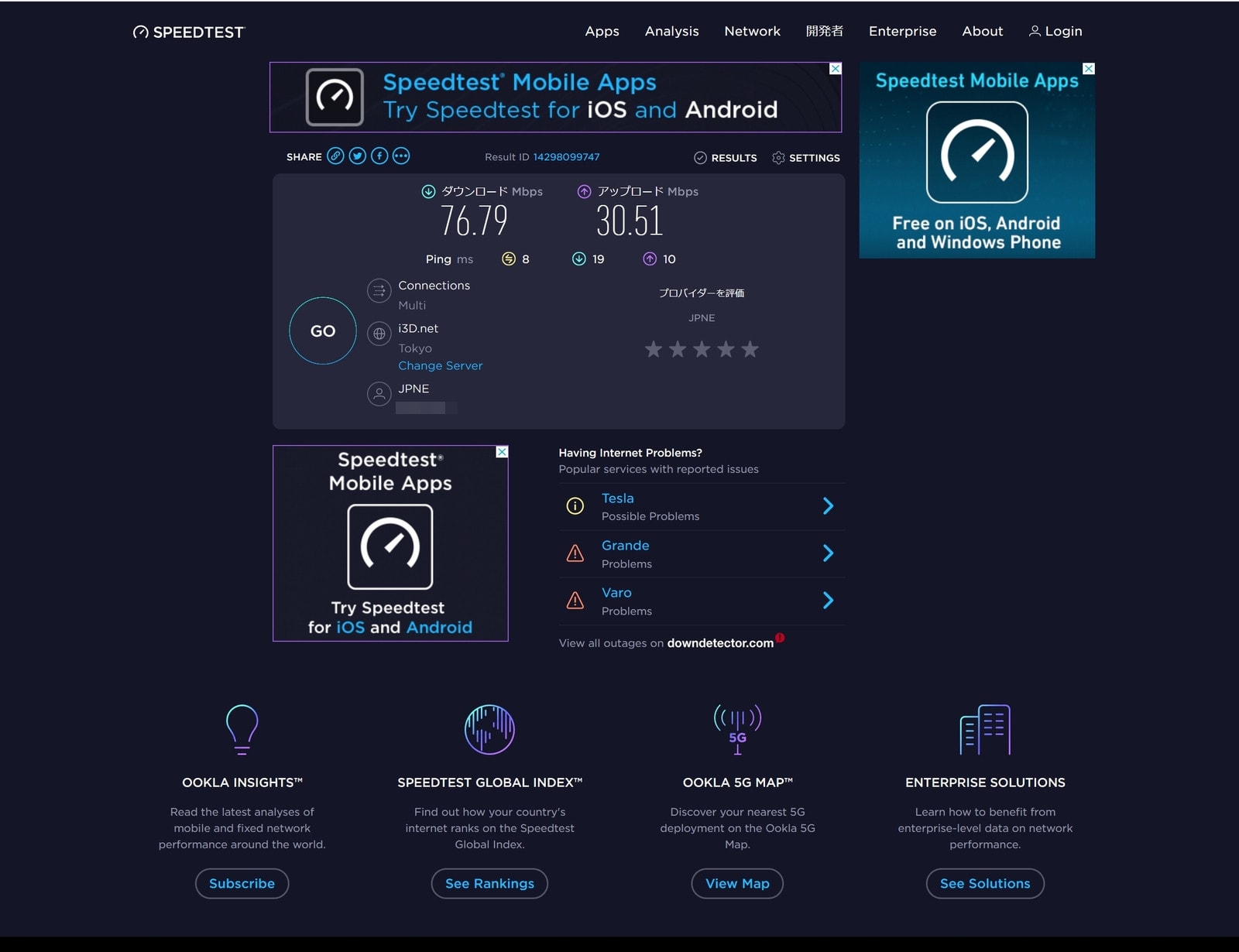Expand Varo row chevron

(828, 601)
